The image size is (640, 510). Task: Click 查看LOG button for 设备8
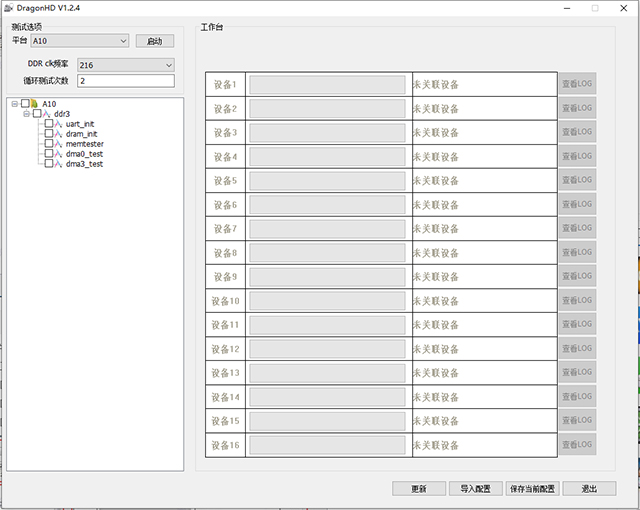click(577, 252)
